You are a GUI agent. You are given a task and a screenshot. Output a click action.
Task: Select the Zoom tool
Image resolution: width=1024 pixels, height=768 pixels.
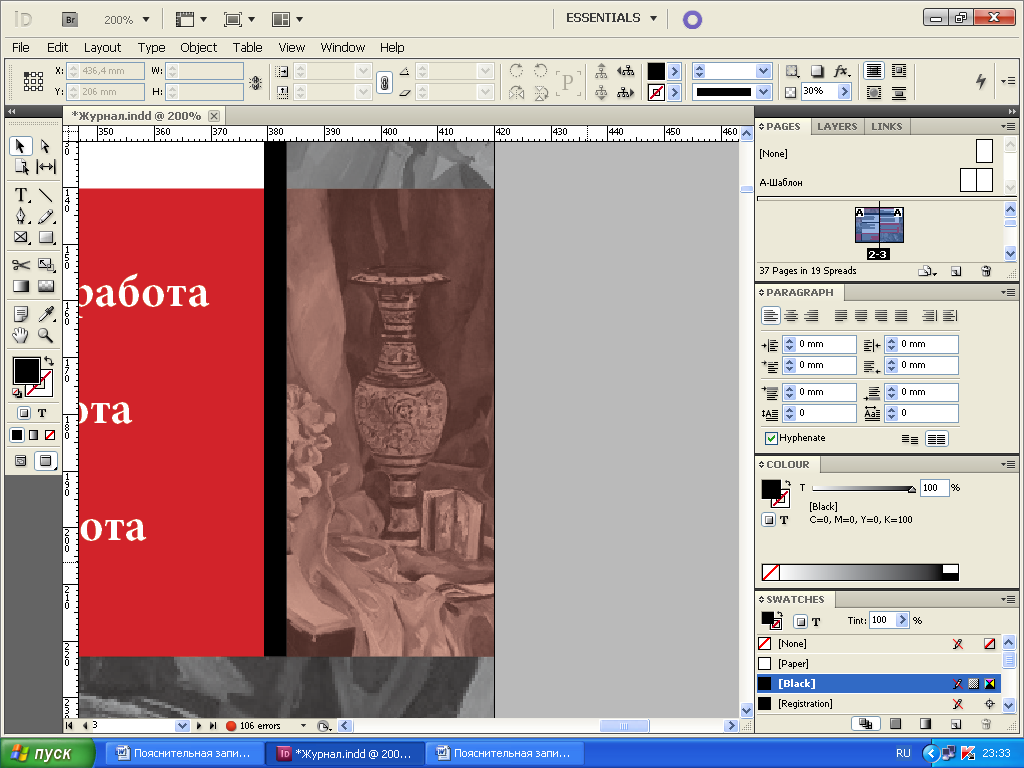click(45, 336)
